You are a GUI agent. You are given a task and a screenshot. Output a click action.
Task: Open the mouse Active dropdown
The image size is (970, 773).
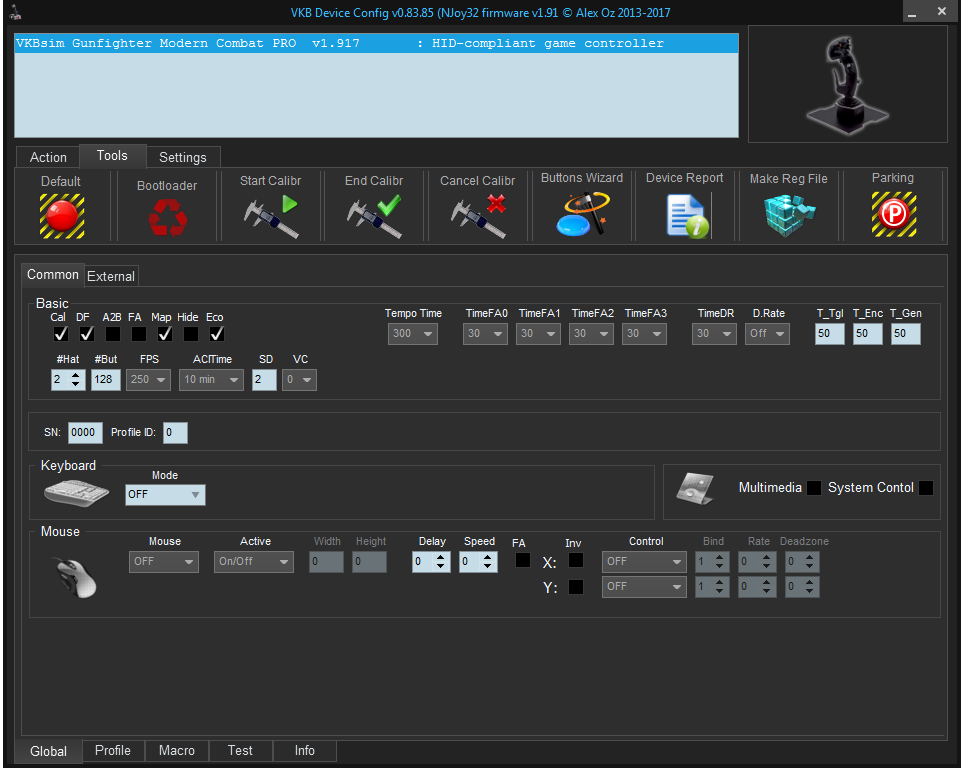click(254, 562)
